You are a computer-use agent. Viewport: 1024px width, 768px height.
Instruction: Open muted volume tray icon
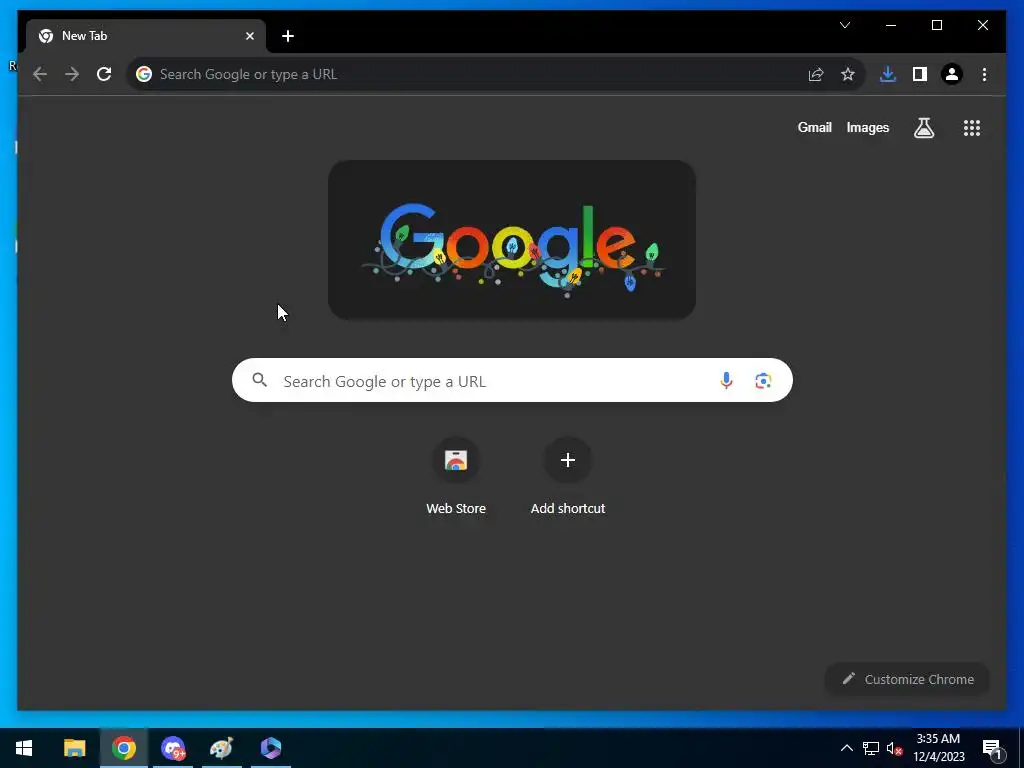click(x=894, y=748)
